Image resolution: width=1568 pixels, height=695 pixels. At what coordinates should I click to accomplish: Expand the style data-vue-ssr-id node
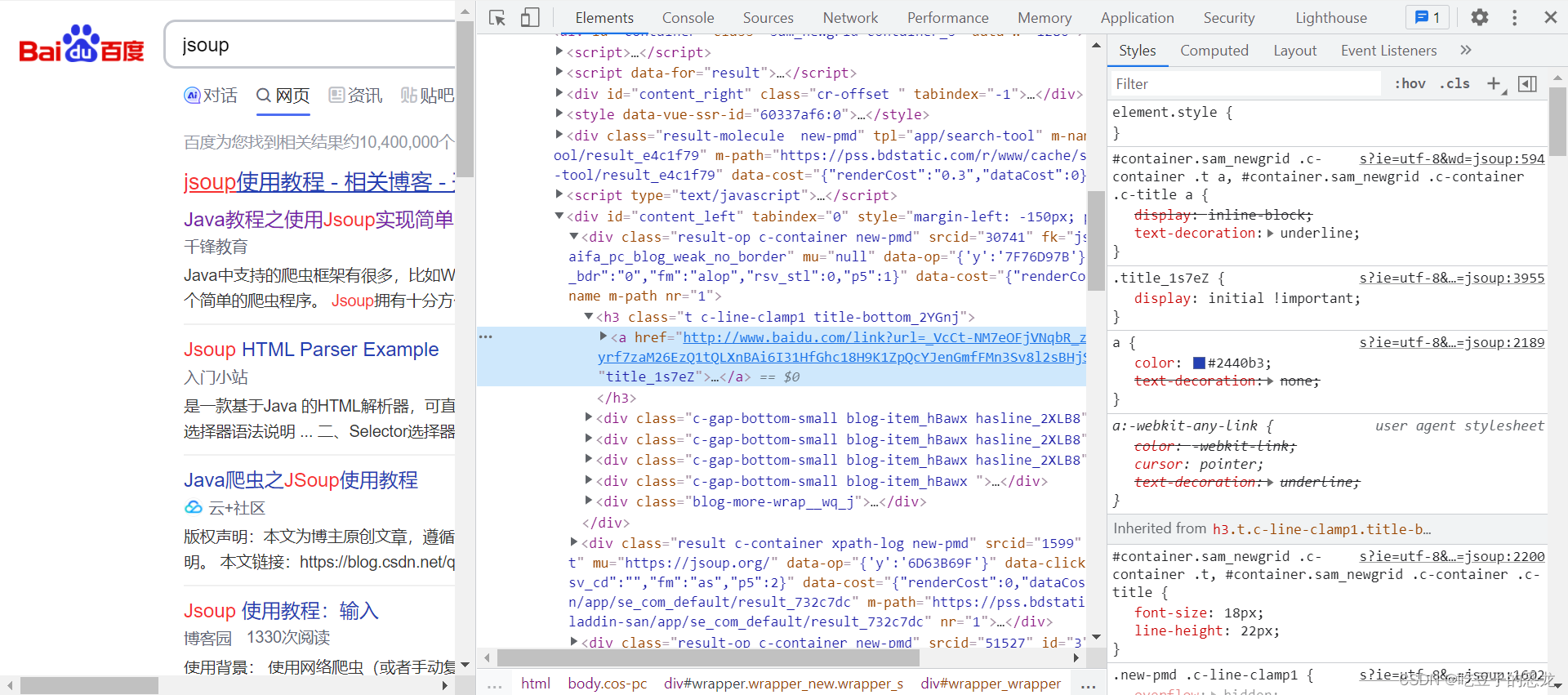(x=559, y=114)
